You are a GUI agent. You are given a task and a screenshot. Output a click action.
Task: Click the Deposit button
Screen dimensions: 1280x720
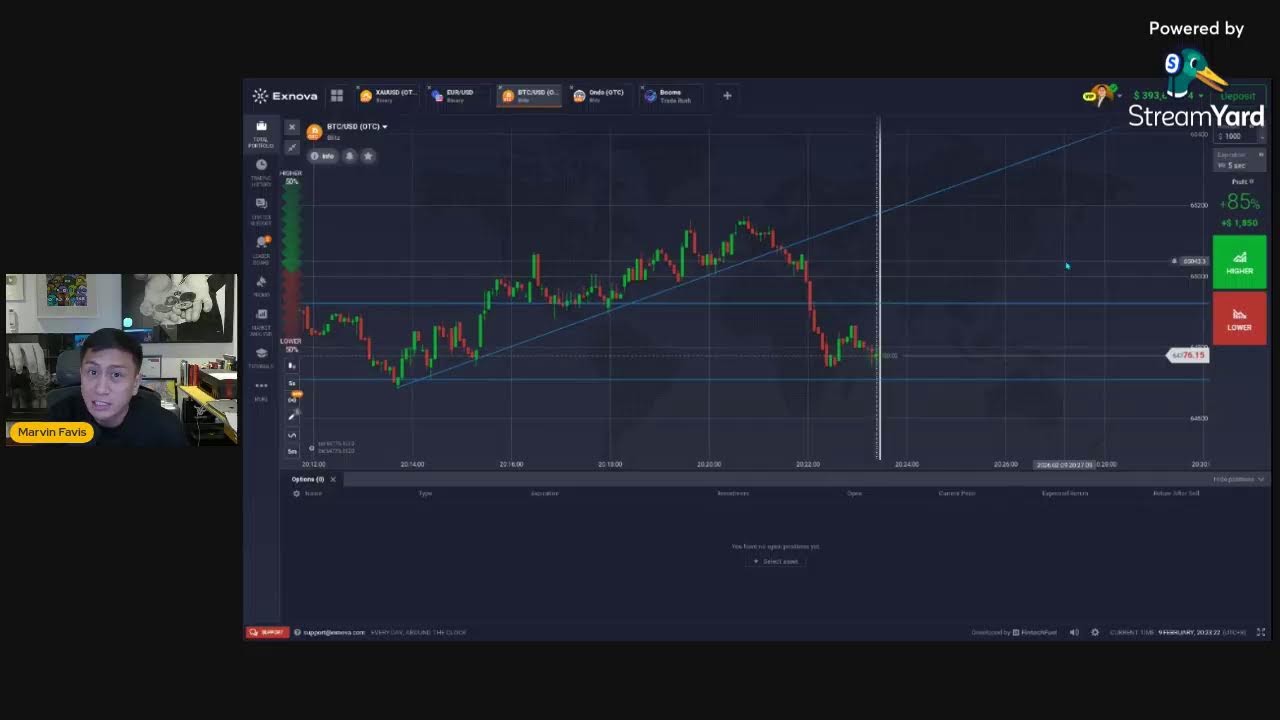pyautogui.click(x=1238, y=96)
